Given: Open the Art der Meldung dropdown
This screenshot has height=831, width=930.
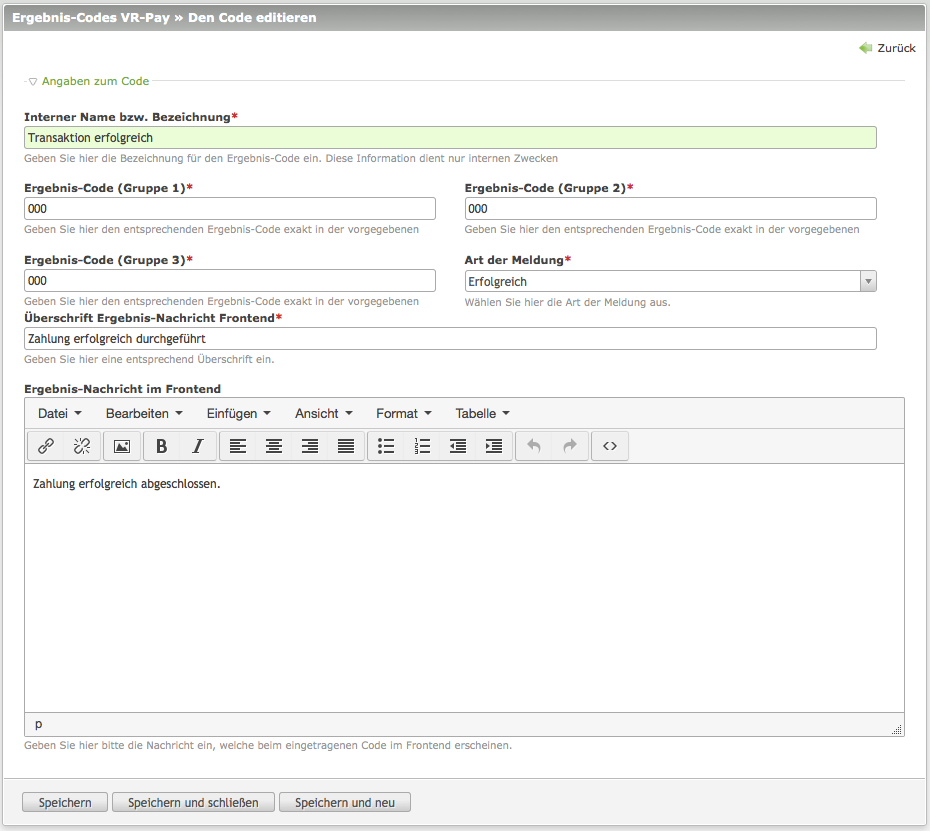Looking at the screenshot, I should click(x=670, y=282).
